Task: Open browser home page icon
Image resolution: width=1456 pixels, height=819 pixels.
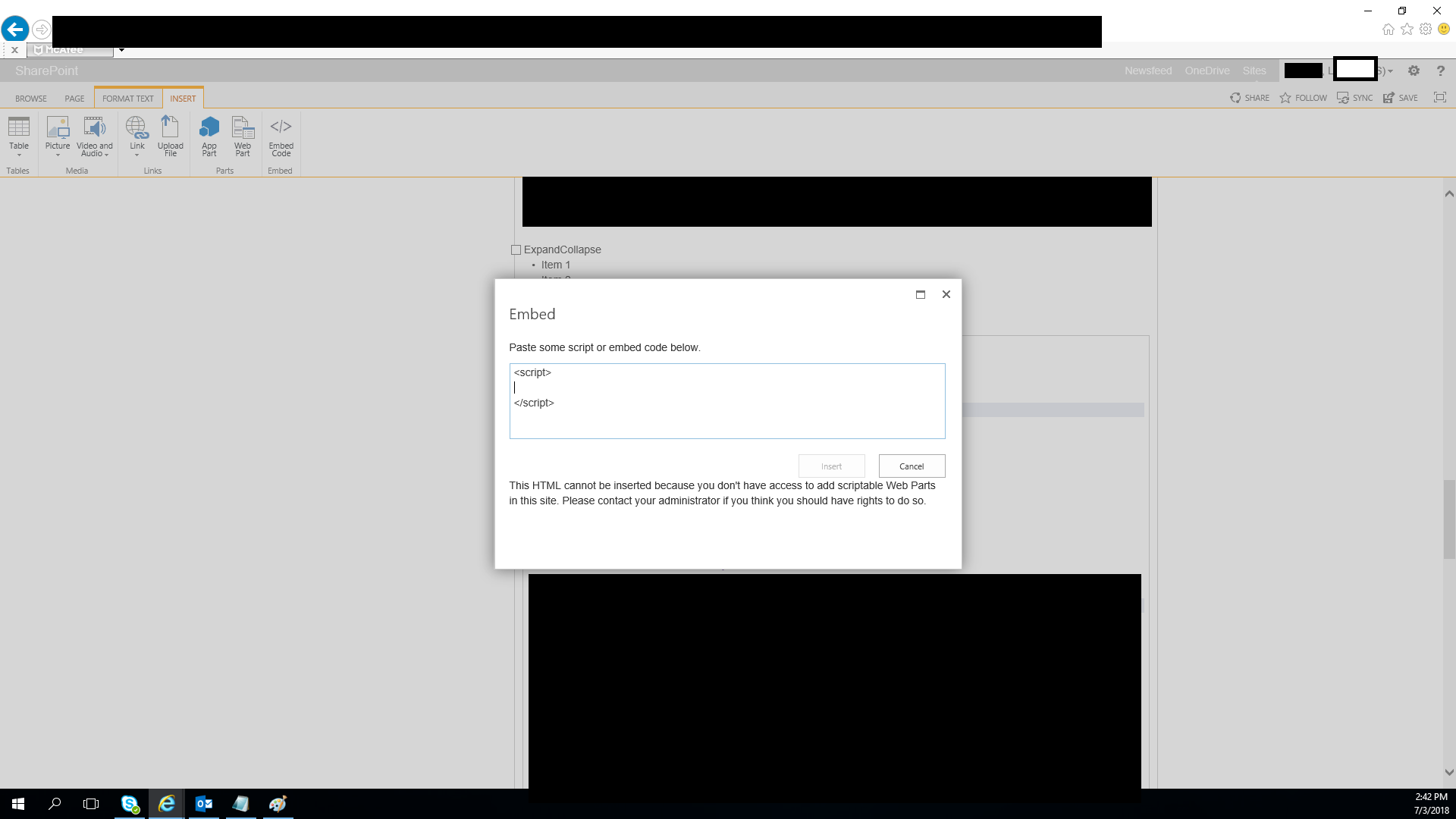Action: [1388, 30]
